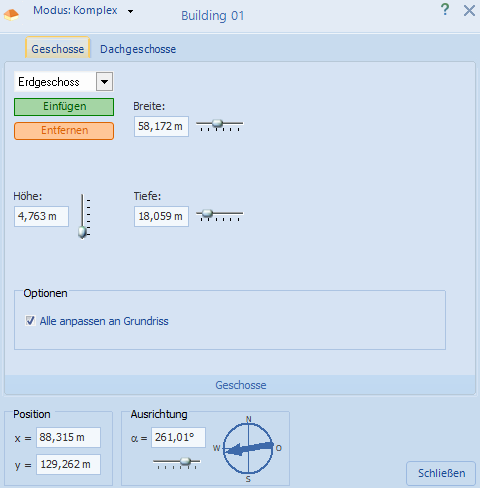Click the orange building icon in title bar
The height and width of the screenshot is (488, 480).
[x=11, y=15]
